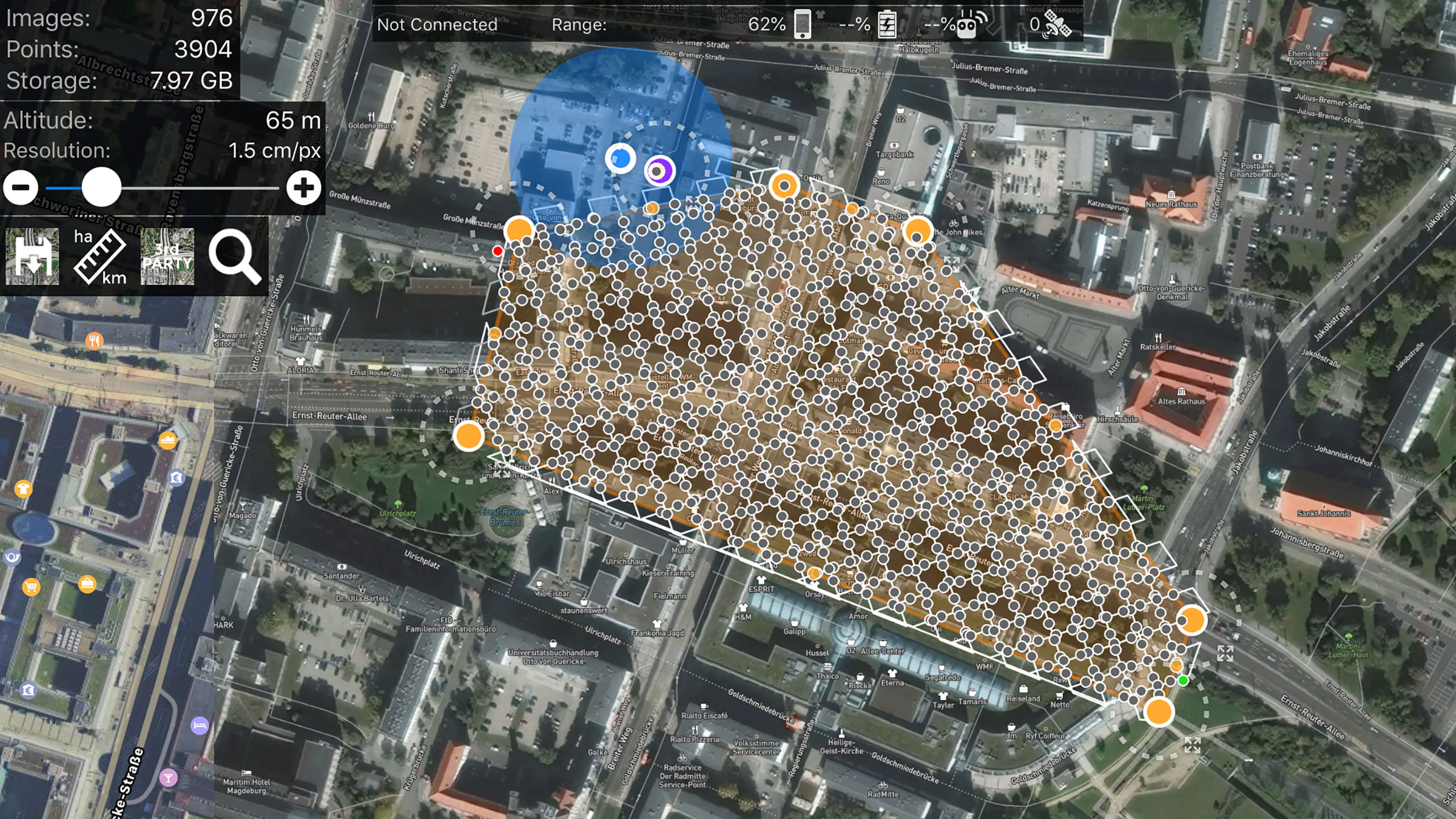This screenshot has width=1456, height=819.
Task: Tap the Images count value 976
Action: (x=212, y=18)
